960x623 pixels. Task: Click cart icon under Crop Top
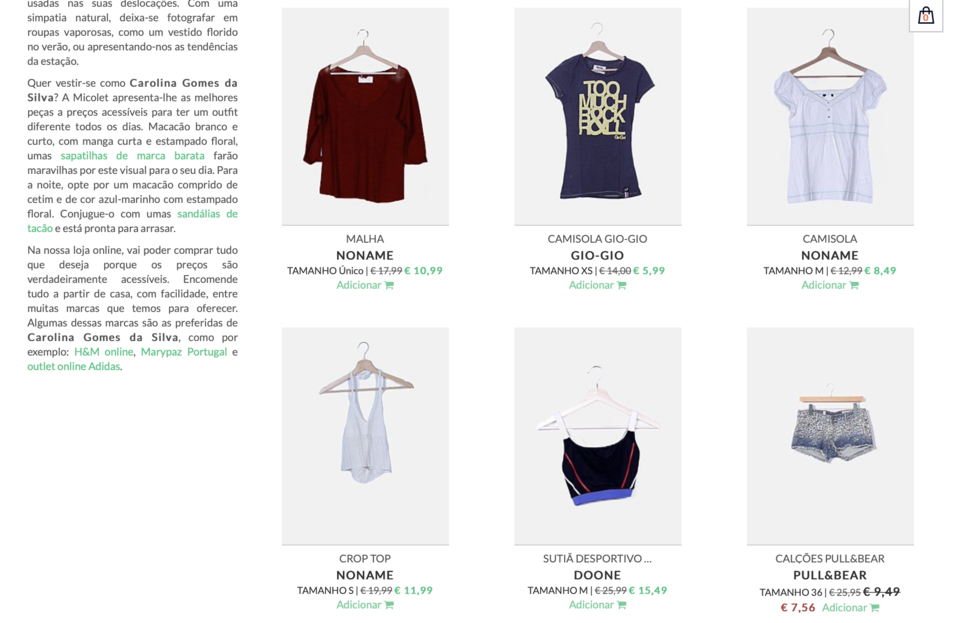coord(389,605)
